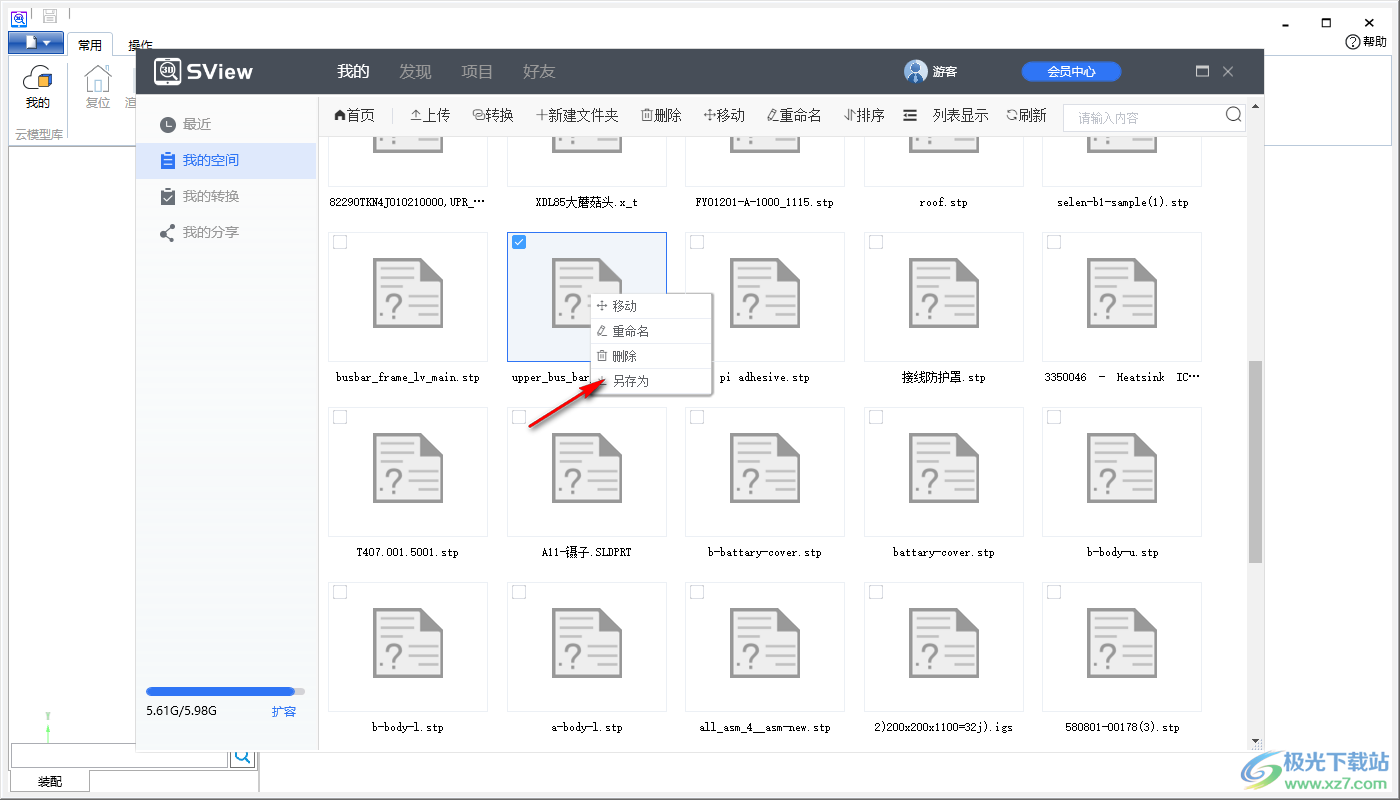Open the b-body-l.stp thumbnail
The height and width of the screenshot is (800, 1400).
click(408, 647)
